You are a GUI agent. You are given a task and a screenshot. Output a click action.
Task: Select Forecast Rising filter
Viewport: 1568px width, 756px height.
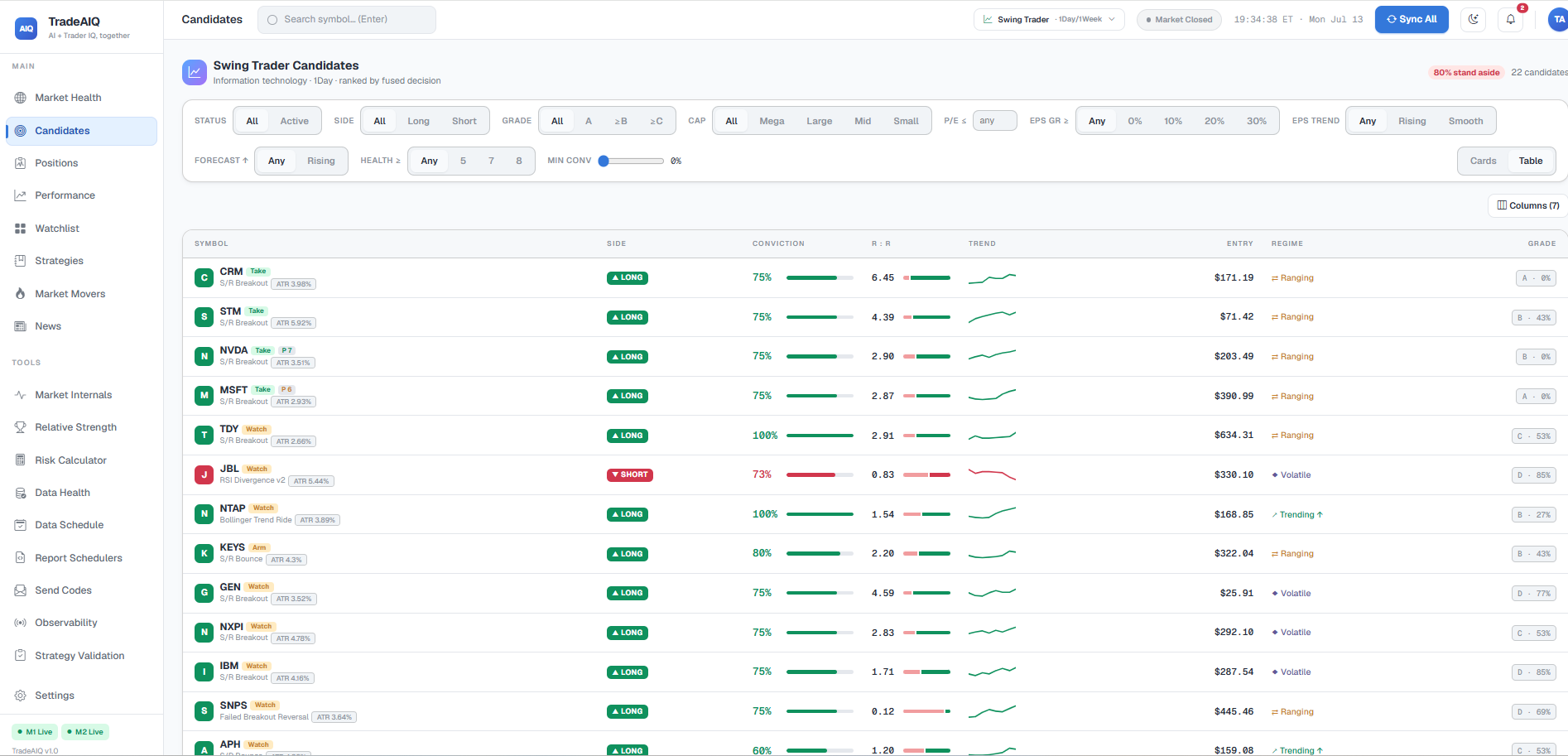[320, 161]
